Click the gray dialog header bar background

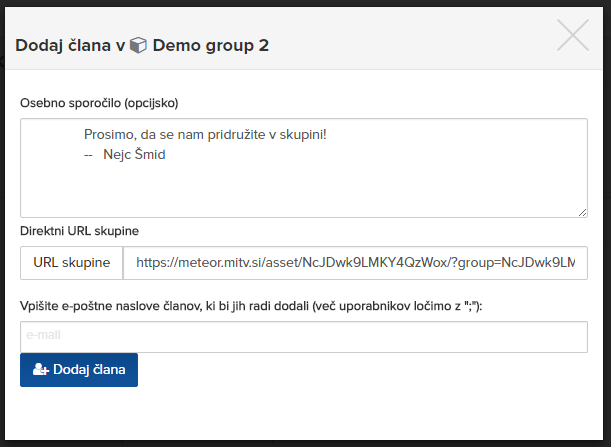point(409,39)
